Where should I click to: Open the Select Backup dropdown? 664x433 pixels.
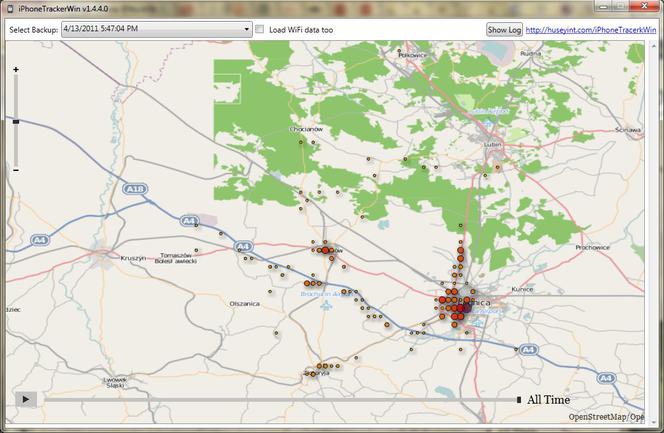(157, 29)
